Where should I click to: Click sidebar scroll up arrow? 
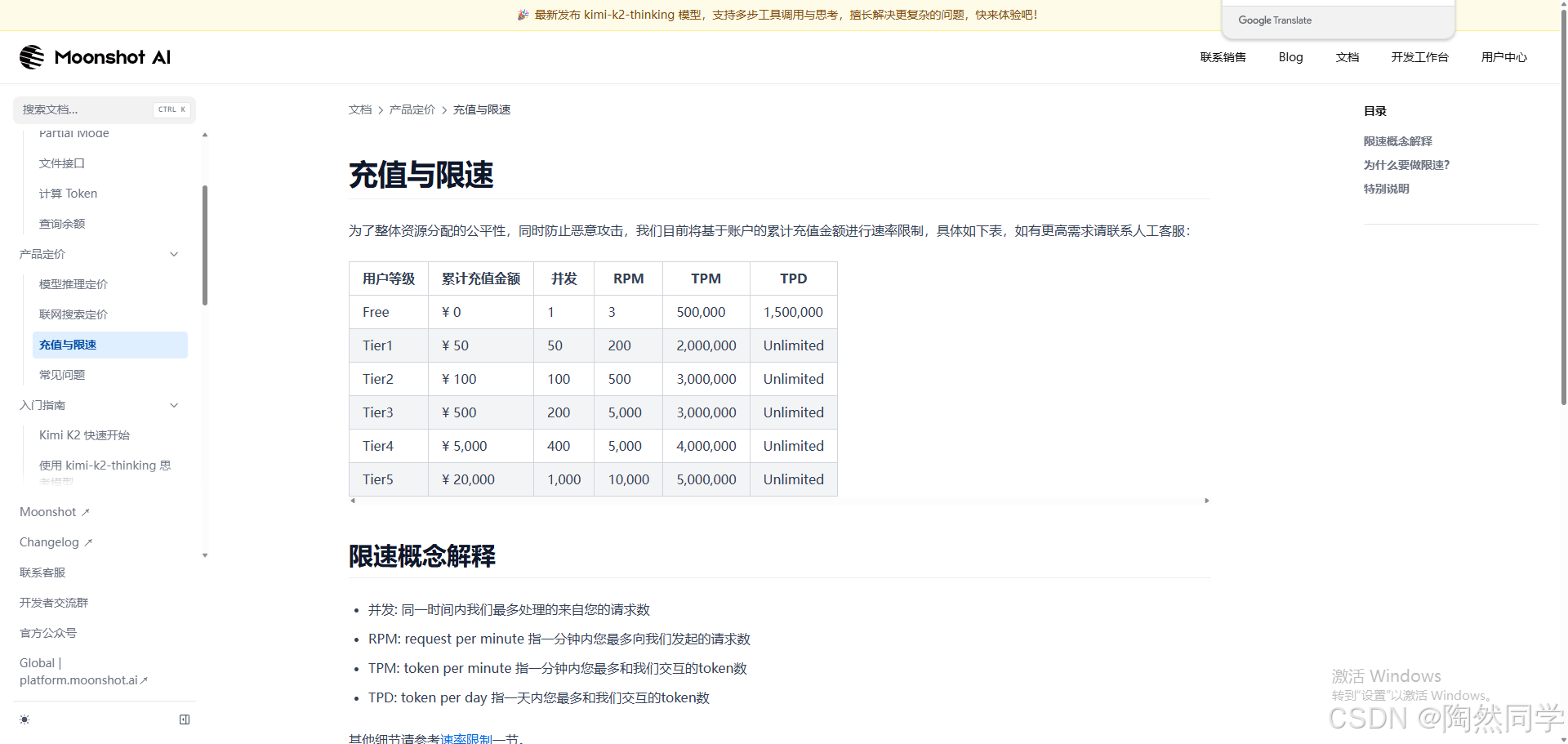coord(205,135)
